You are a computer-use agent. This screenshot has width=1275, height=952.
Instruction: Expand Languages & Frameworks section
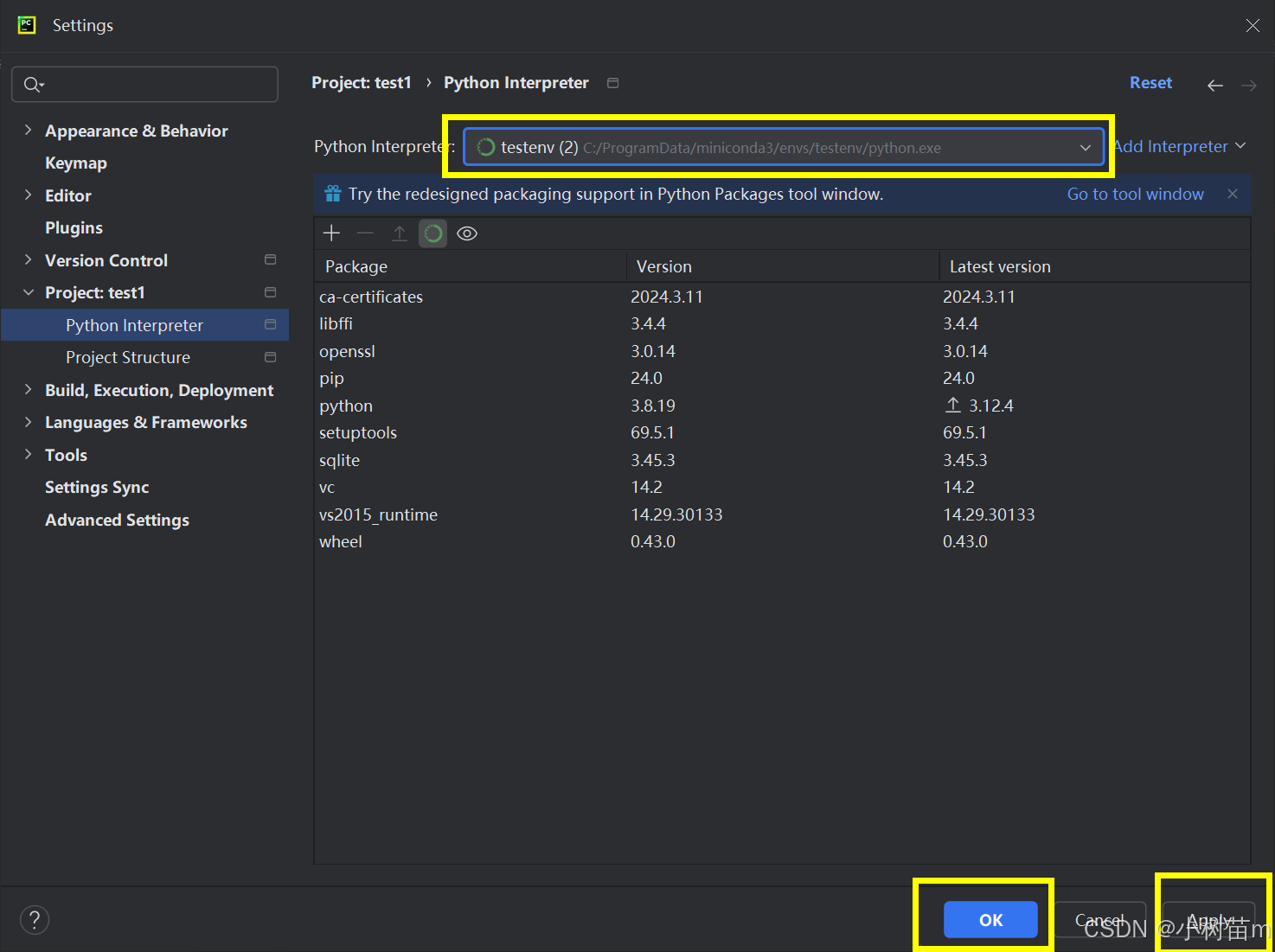pyautogui.click(x=28, y=422)
